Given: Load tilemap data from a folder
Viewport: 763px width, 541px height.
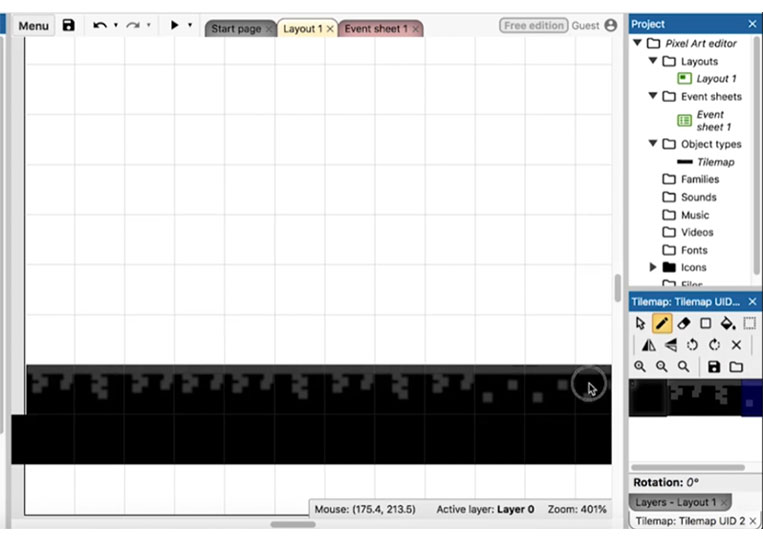Looking at the screenshot, I should tap(736, 366).
